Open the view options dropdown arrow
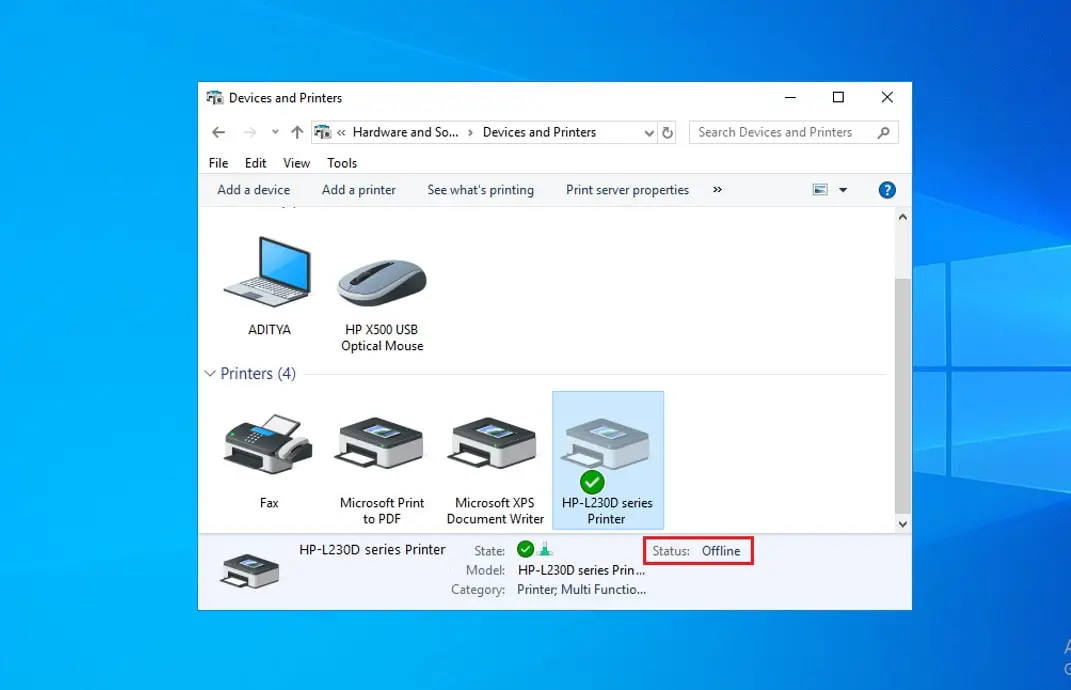This screenshot has height=690, width=1071. [x=843, y=190]
